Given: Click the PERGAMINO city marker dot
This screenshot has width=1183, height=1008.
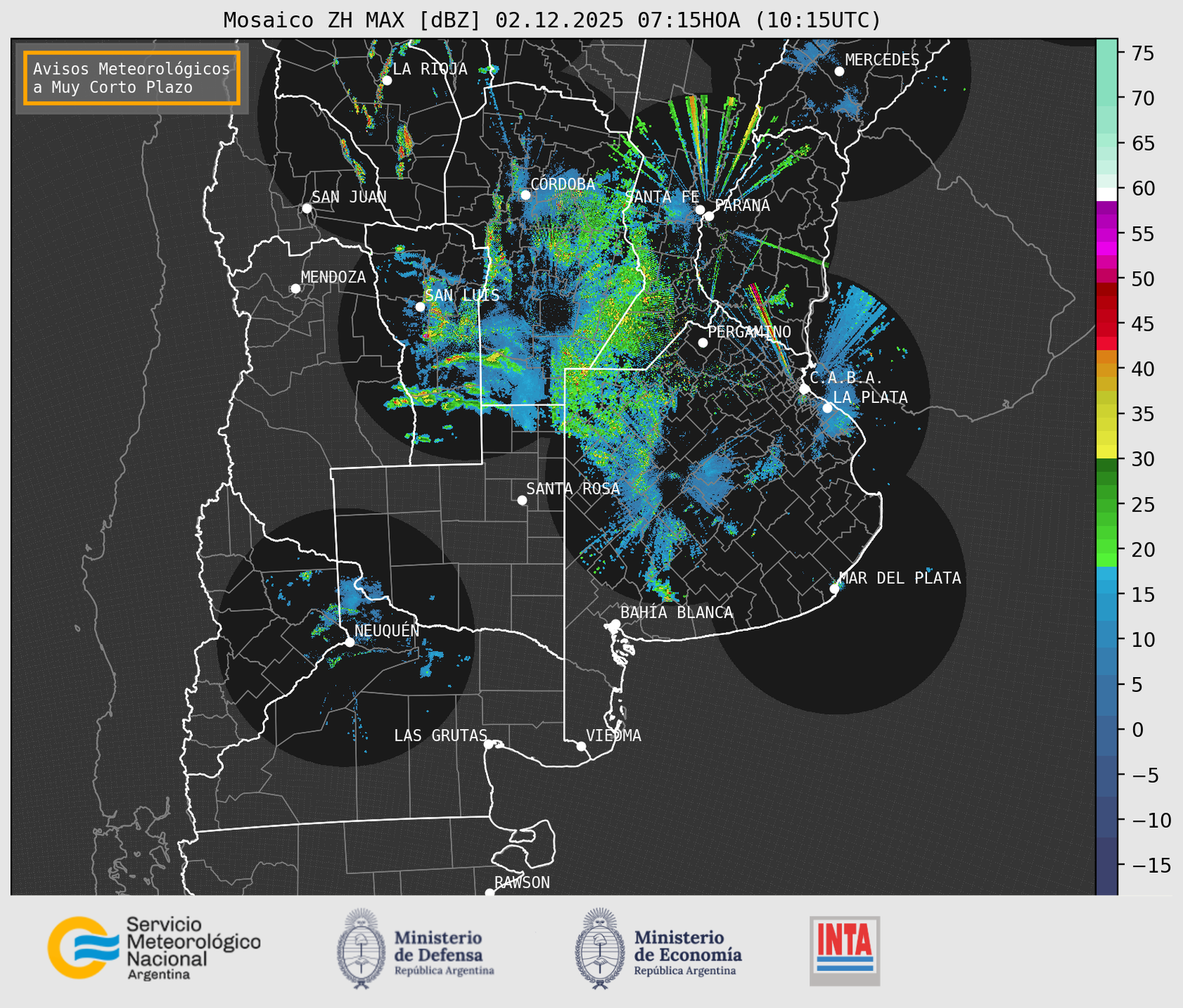Looking at the screenshot, I should (703, 343).
